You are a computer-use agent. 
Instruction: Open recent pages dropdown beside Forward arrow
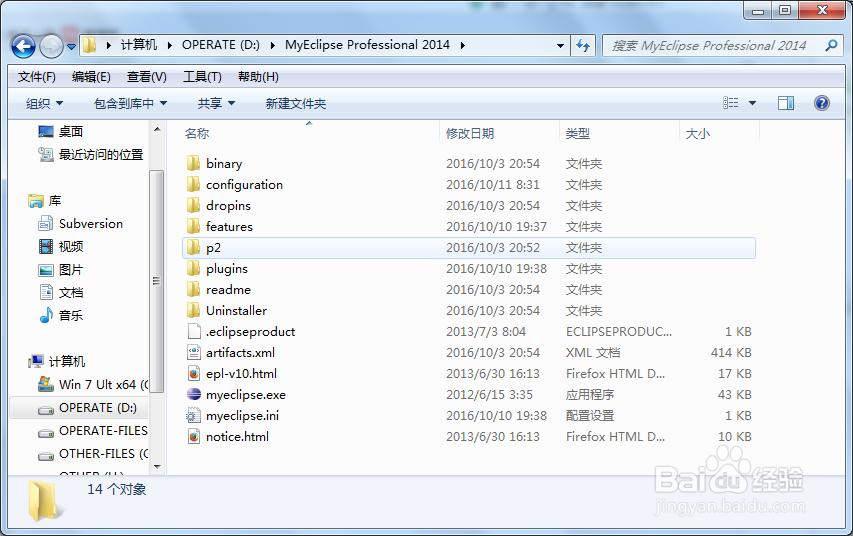71,47
